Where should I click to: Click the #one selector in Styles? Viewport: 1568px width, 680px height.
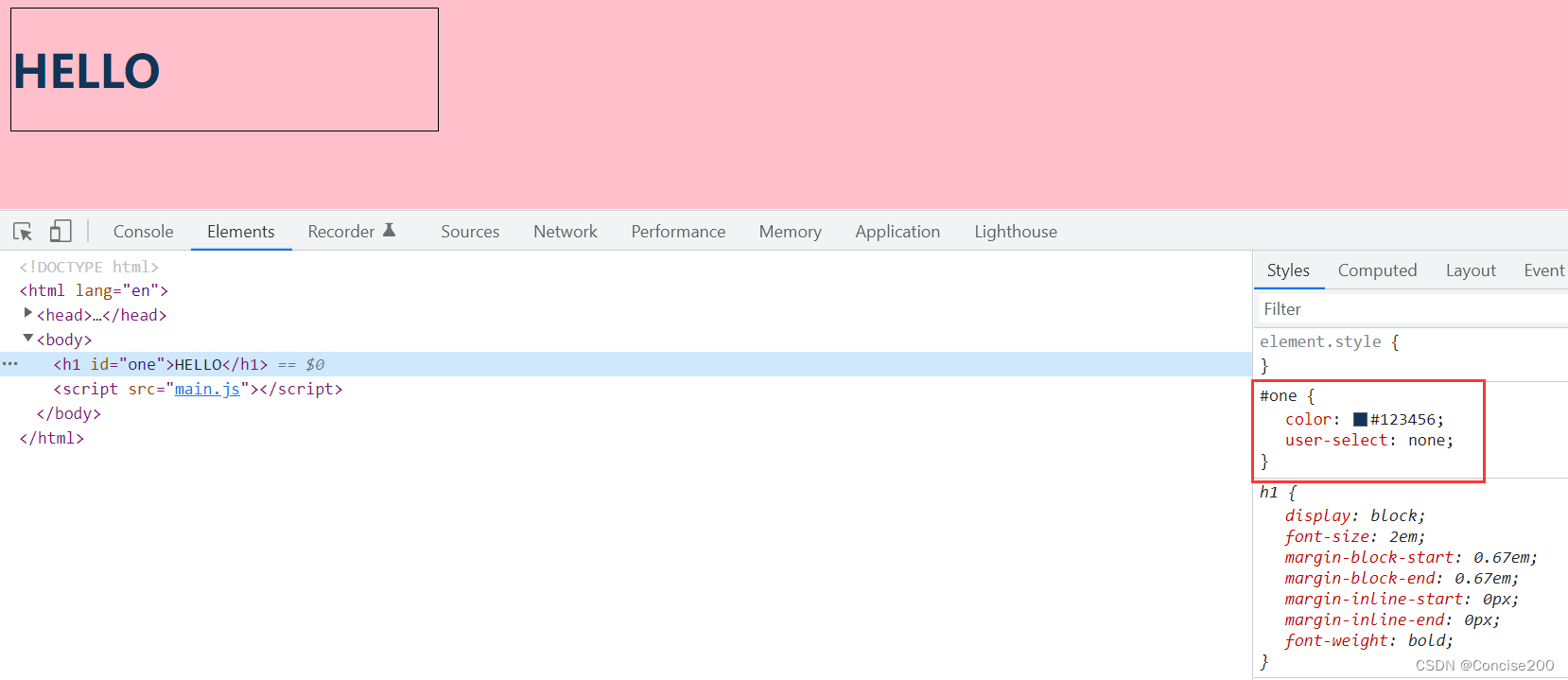pos(1278,395)
